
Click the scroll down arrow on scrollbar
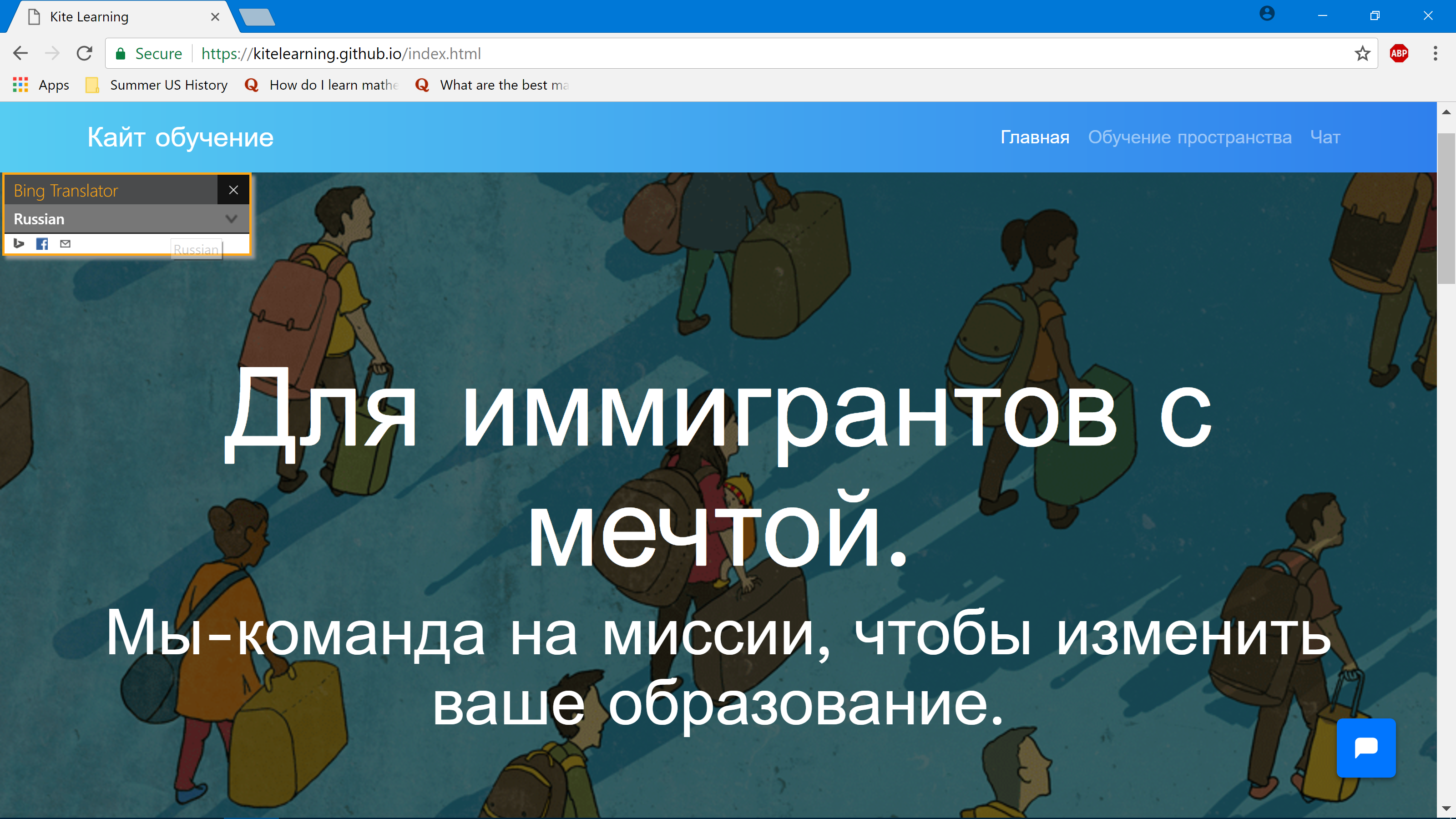point(1446,809)
